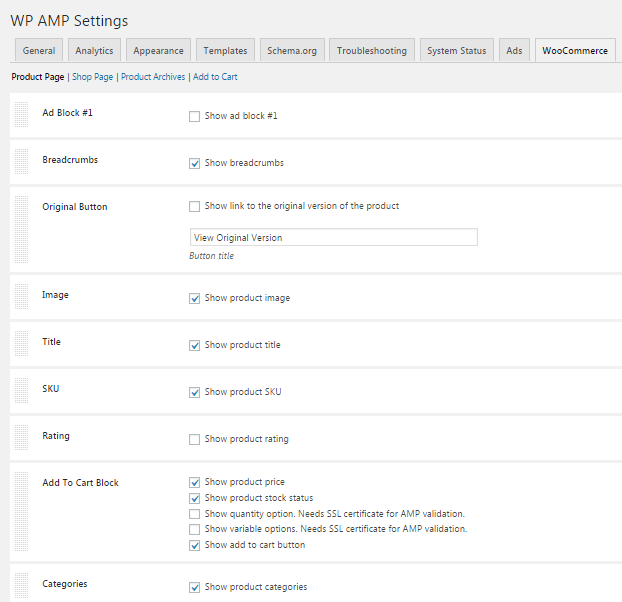This screenshot has height=602, width=622.
Task: Grab the Title row drag handle
Action: coord(21,344)
